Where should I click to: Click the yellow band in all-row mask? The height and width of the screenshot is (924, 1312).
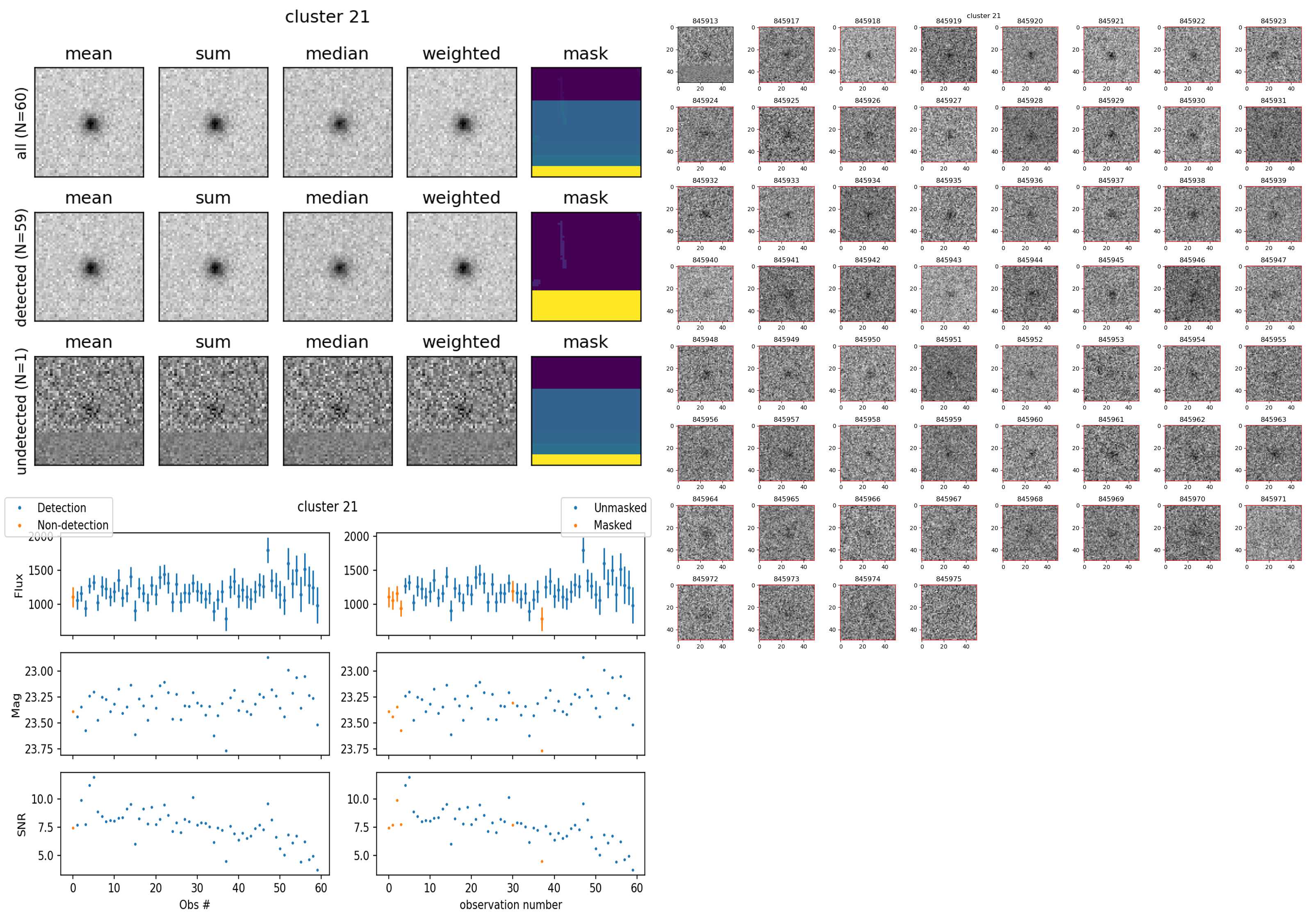click(x=586, y=171)
